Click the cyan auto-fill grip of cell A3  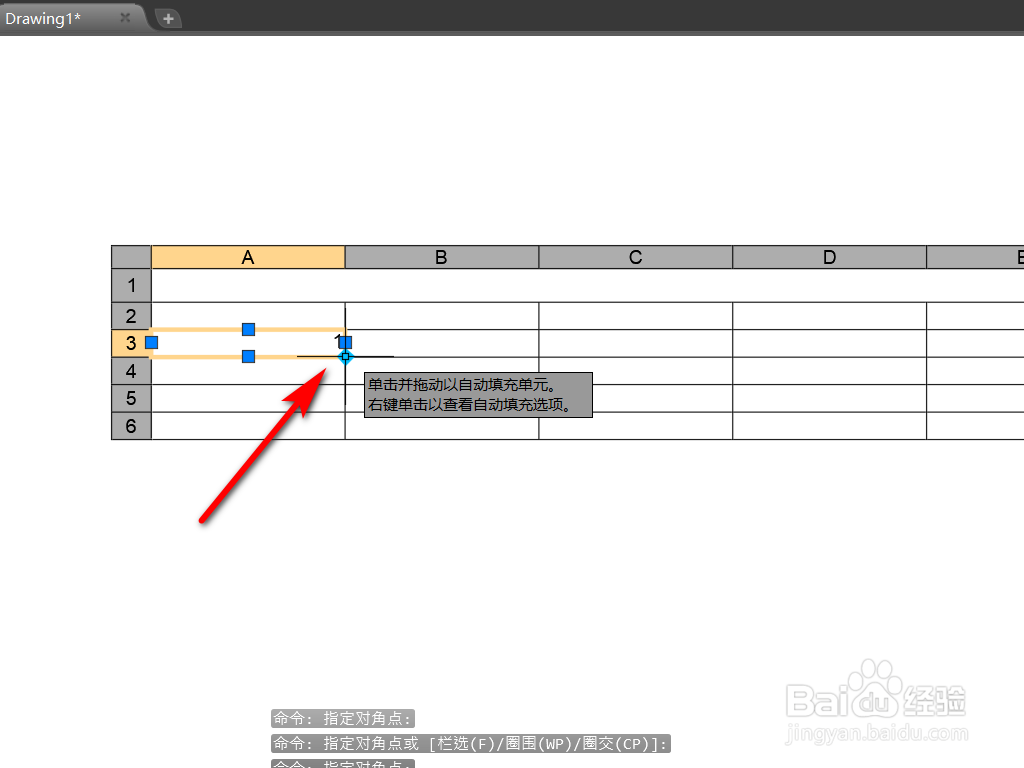click(x=345, y=357)
